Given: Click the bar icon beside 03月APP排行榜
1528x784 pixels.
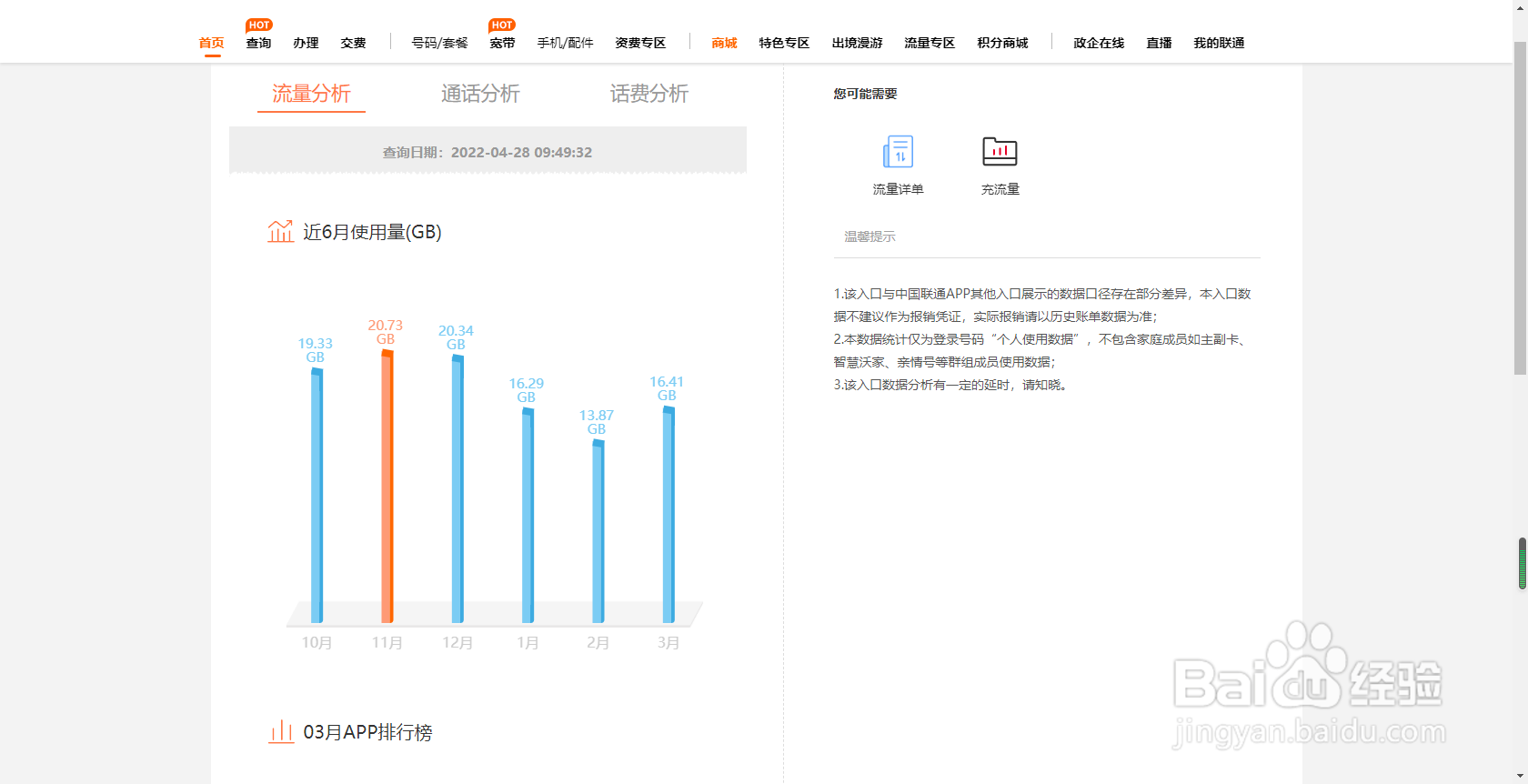Looking at the screenshot, I should pos(281,731).
